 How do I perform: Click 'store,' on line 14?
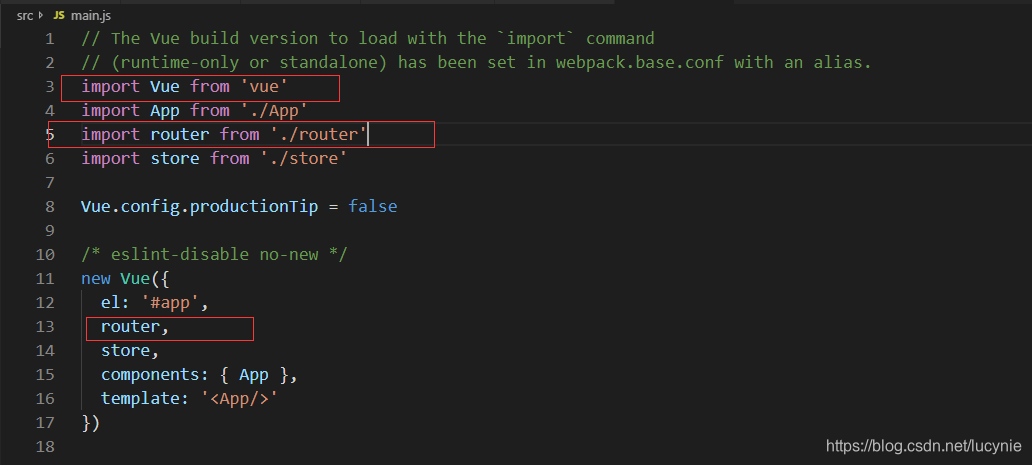(x=130, y=351)
